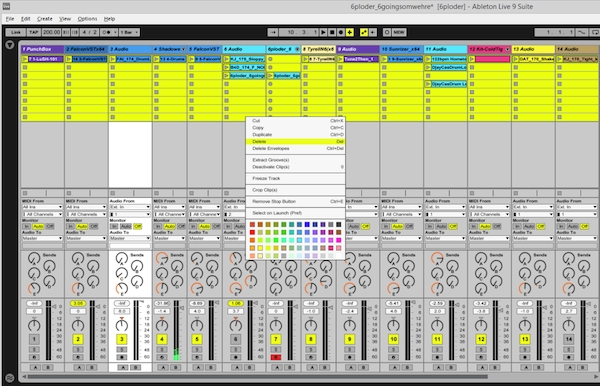Arm track 4 with its record button
Screen dimensions: 600x386
[x=162, y=357]
